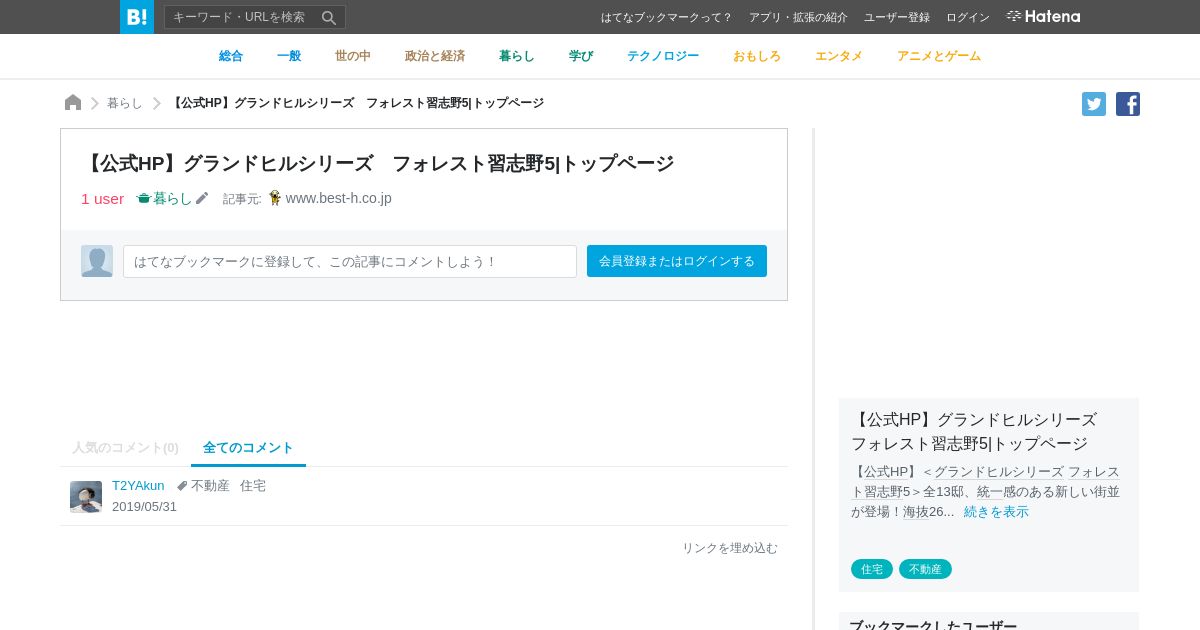Image resolution: width=1200 pixels, height=630 pixels.
Task: Share page on Facebook
Action: (1128, 104)
